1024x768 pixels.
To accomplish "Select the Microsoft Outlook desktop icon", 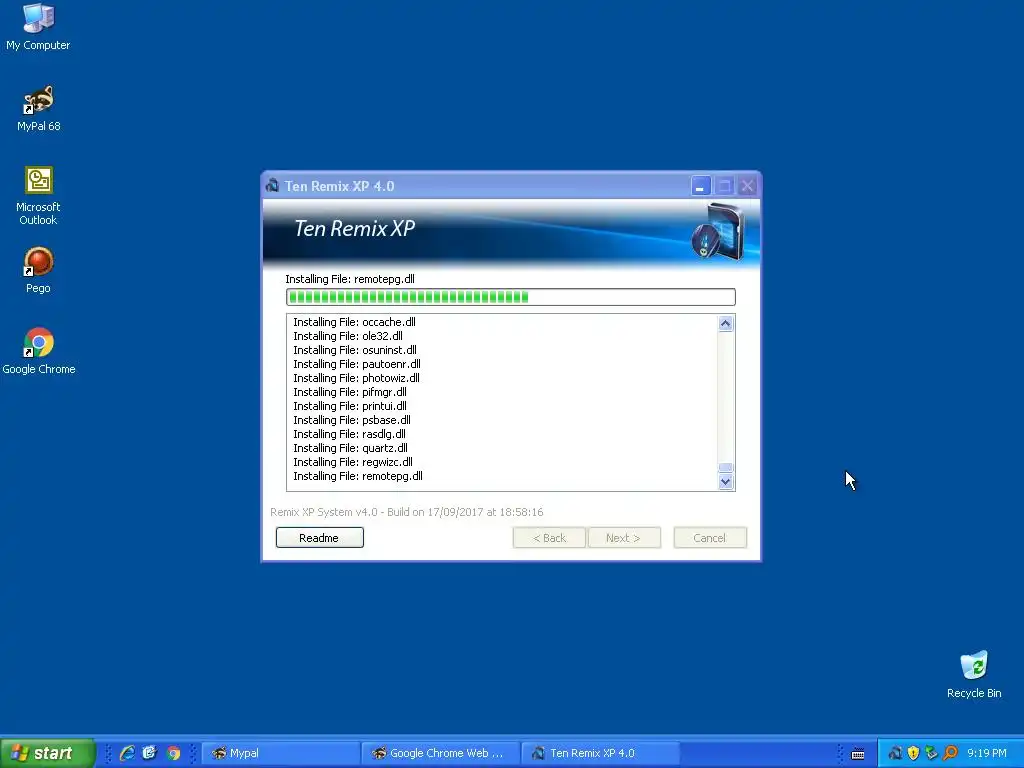I will click(39, 195).
